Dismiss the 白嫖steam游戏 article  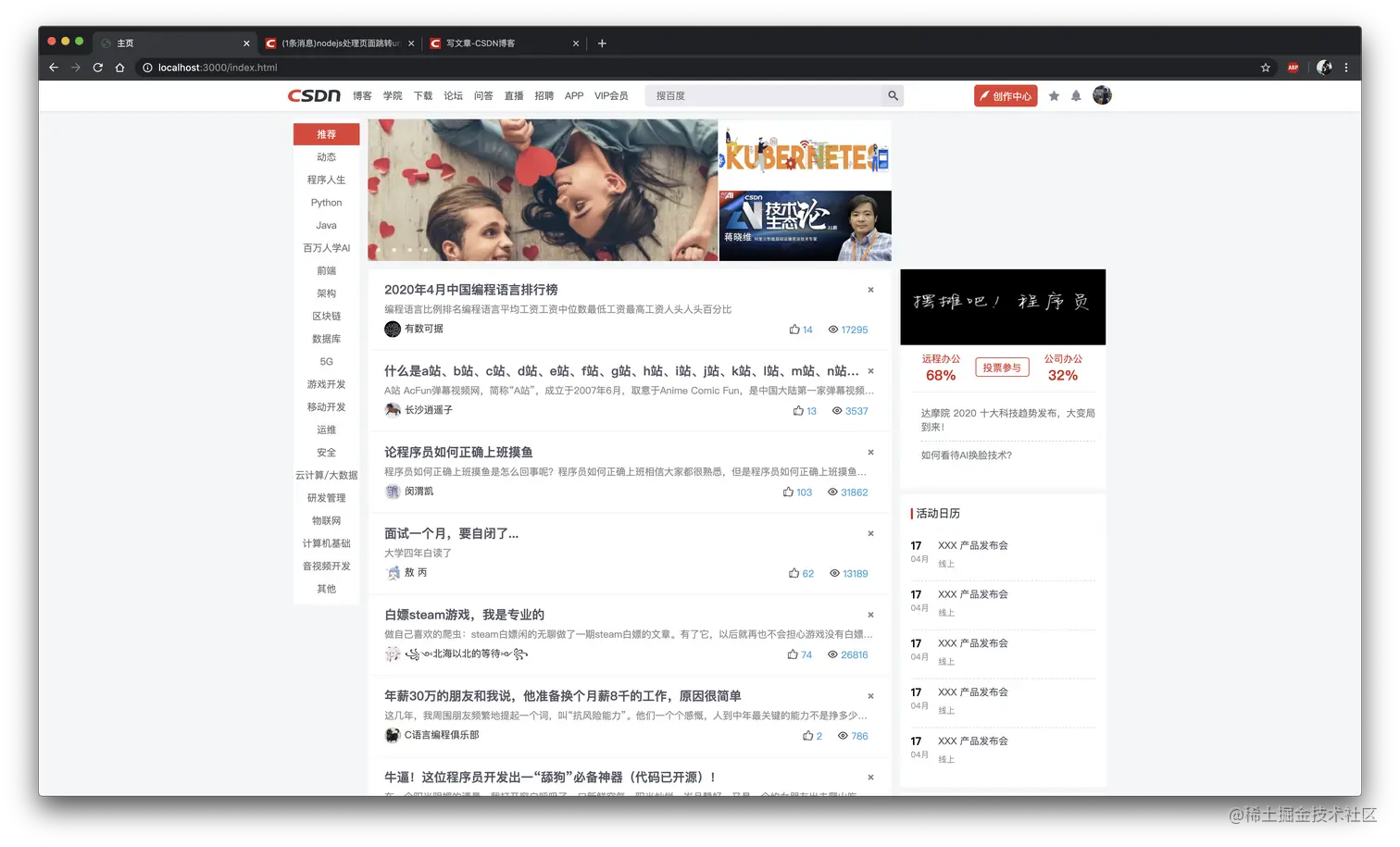(870, 615)
